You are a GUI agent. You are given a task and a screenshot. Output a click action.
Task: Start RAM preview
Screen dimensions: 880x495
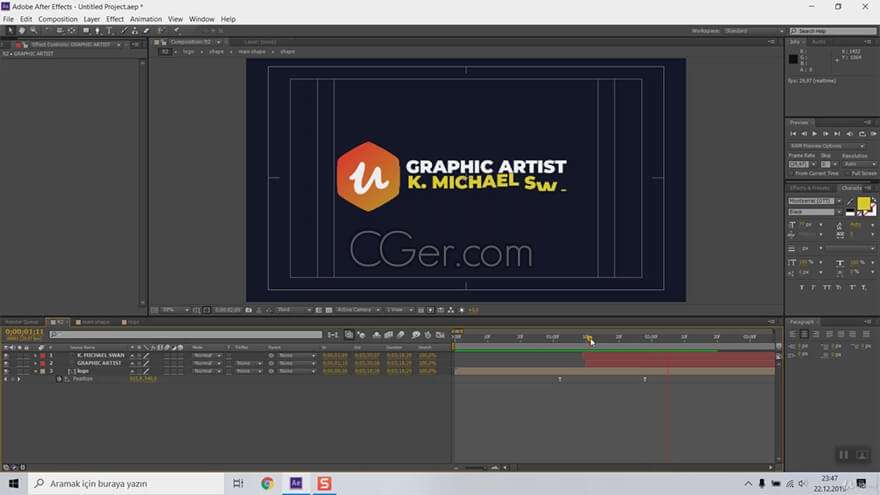click(x=874, y=134)
